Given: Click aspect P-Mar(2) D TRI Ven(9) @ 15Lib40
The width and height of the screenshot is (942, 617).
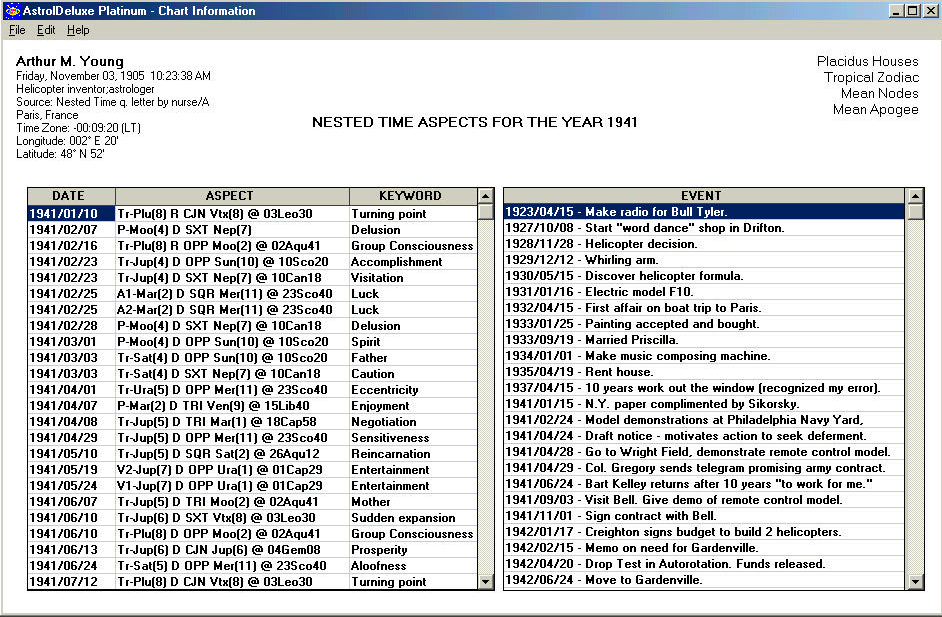Looking at the screenshot, I should tap(232, 406).
